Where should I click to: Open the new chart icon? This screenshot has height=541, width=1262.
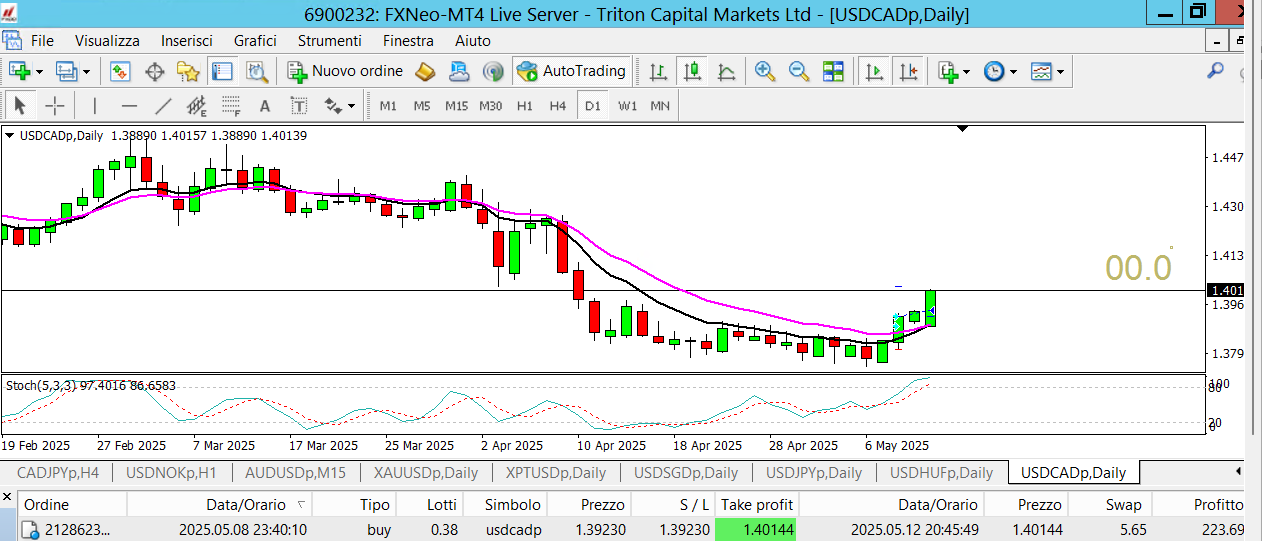(x=19, y=71)
